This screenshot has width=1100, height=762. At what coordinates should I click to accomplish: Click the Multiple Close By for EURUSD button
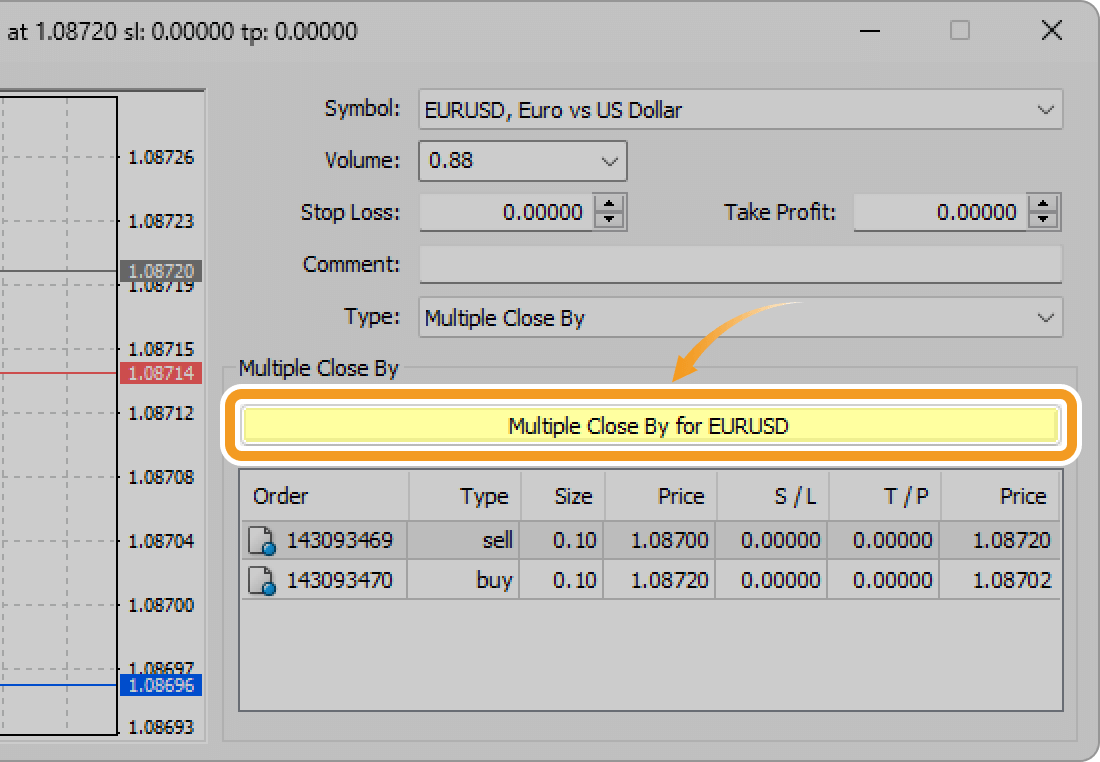(x=649, y=426)
